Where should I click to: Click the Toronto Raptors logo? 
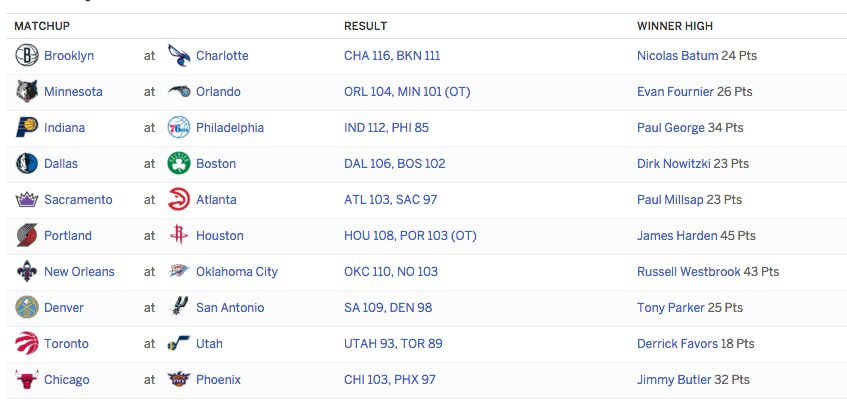point(26,343)
